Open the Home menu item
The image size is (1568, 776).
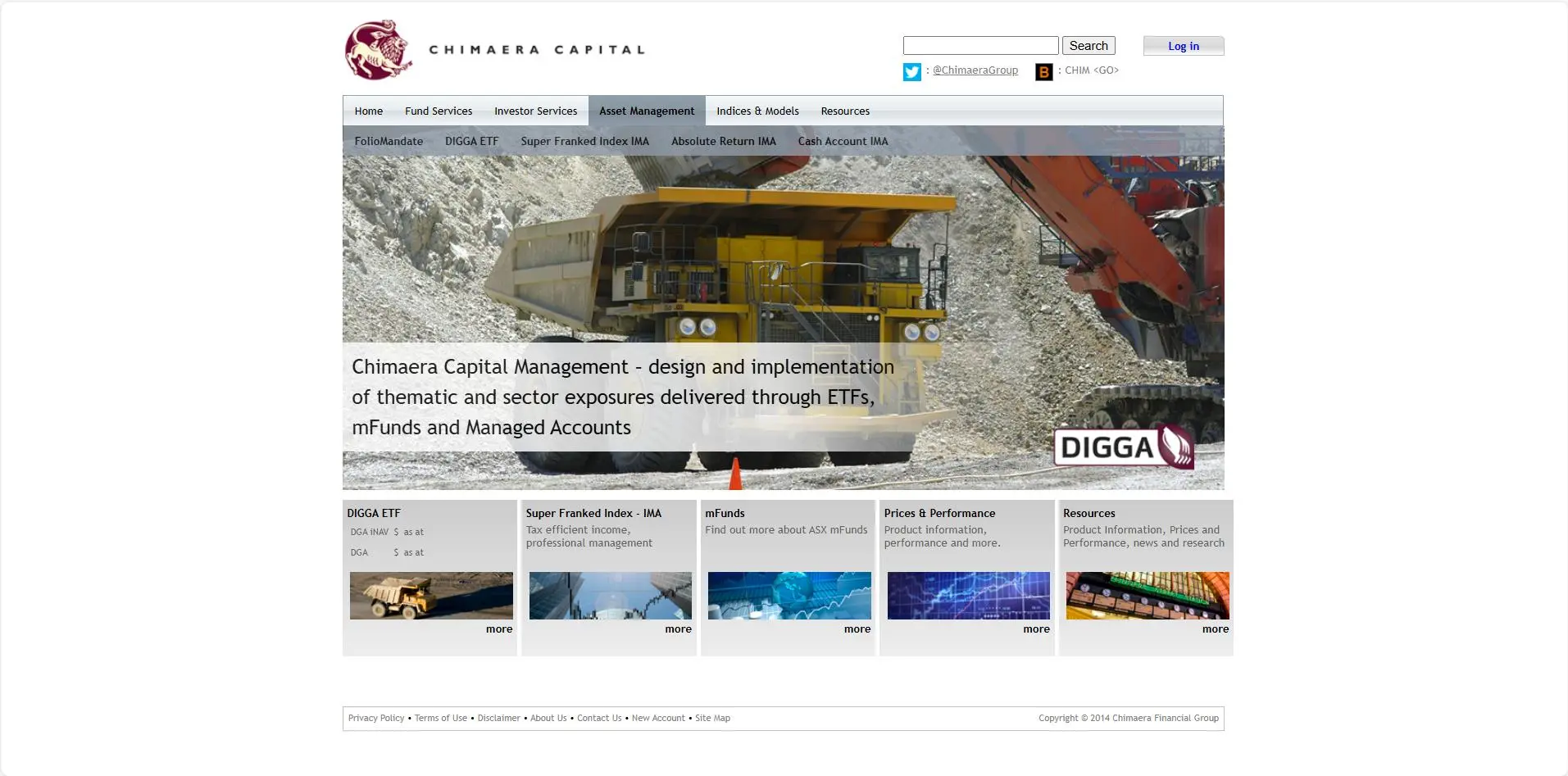(x=369, y=111)
